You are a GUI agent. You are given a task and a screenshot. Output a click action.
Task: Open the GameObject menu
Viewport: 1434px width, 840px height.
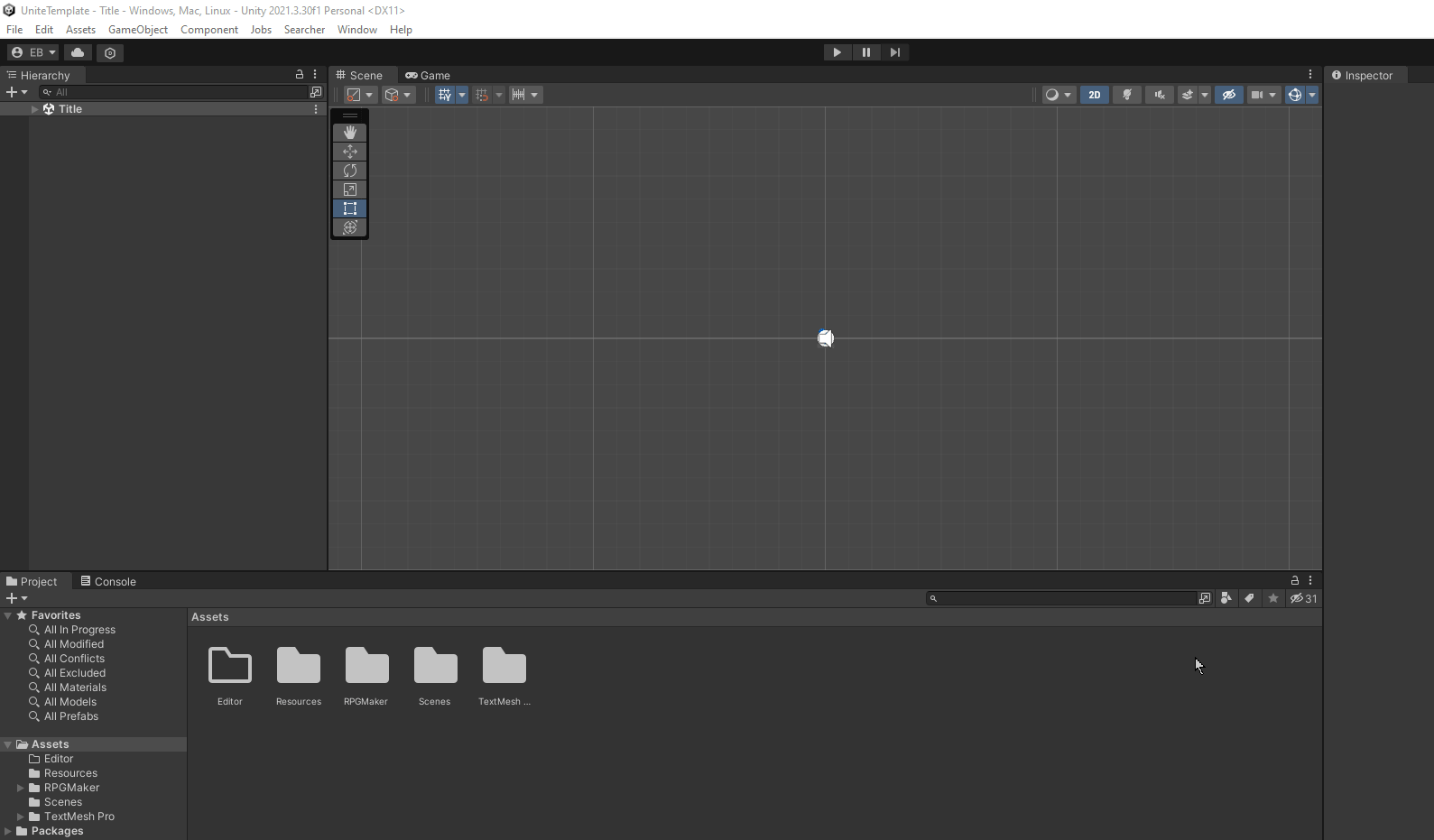137,30
